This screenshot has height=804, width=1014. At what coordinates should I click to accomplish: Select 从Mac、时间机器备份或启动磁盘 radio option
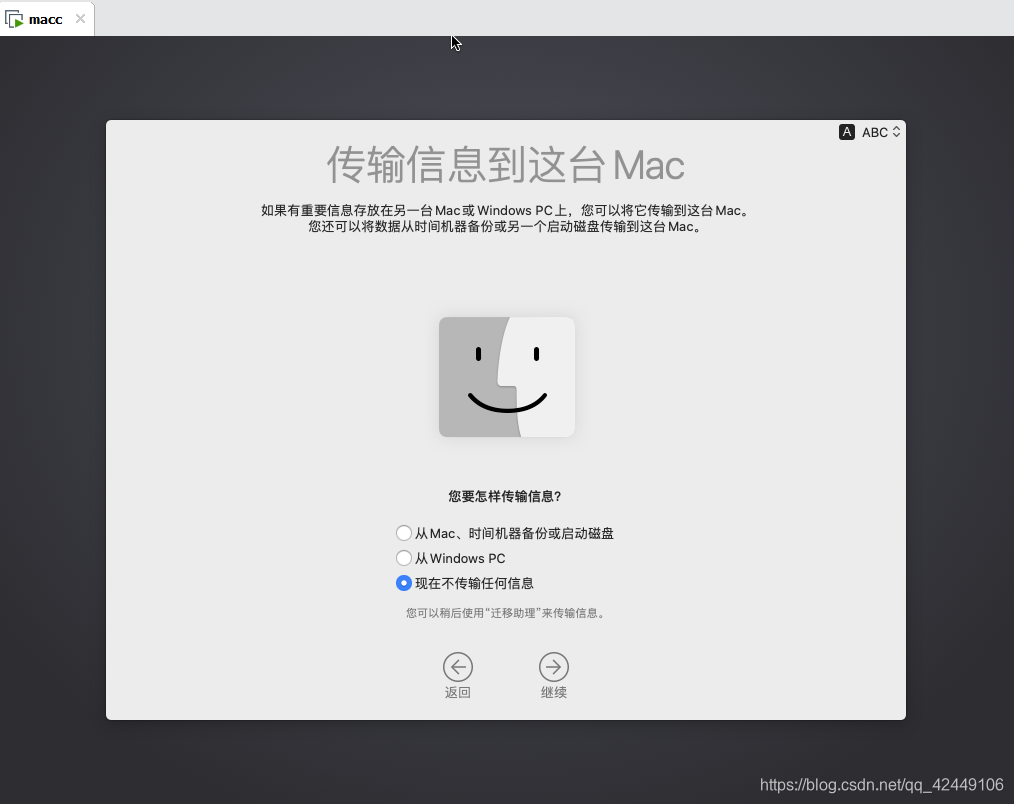point(404,533)
